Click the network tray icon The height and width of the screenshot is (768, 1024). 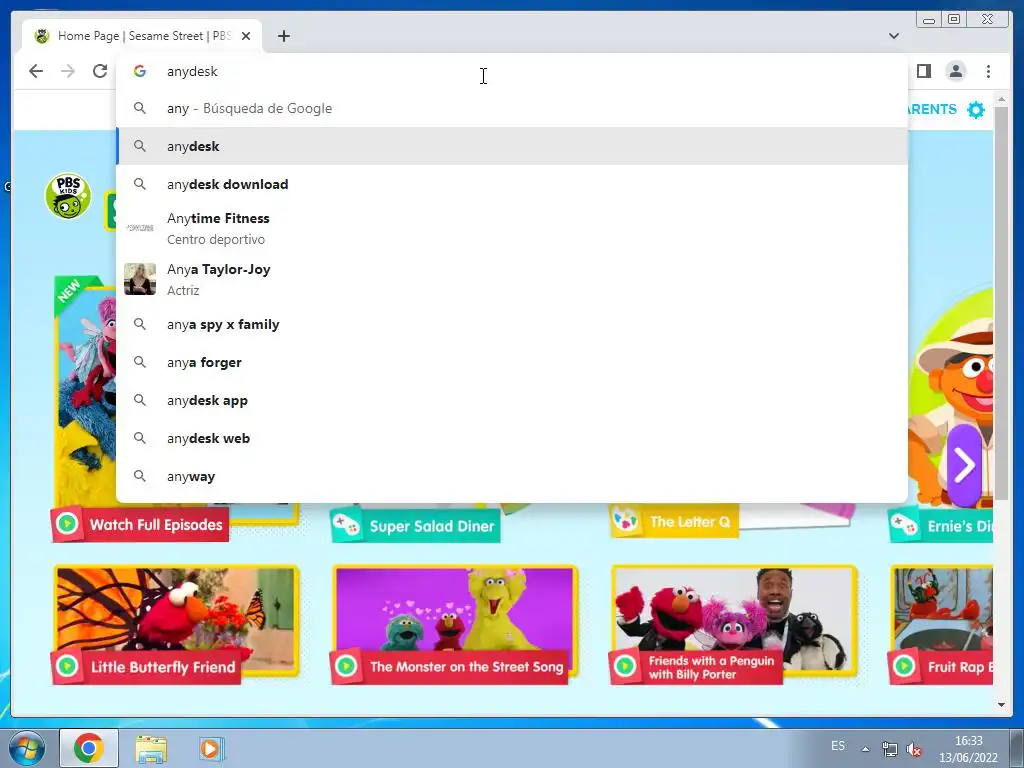(889, 748)
